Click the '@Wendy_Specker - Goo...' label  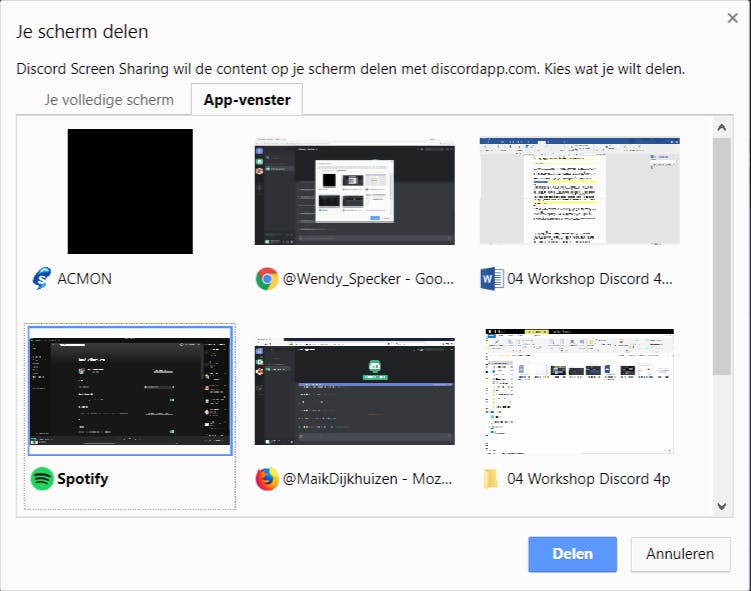tap(368, 279)
